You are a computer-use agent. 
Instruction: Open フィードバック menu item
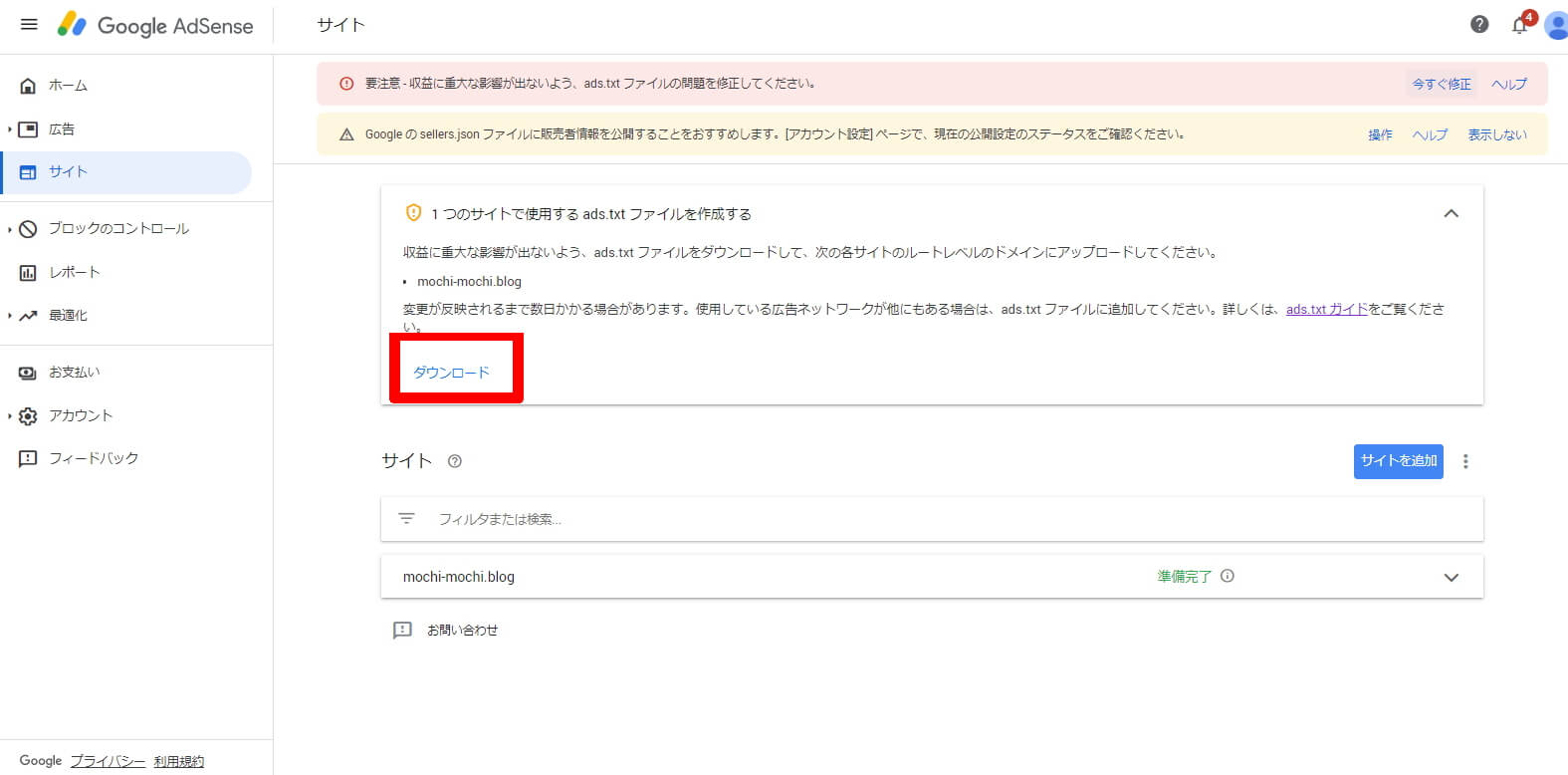94,459
